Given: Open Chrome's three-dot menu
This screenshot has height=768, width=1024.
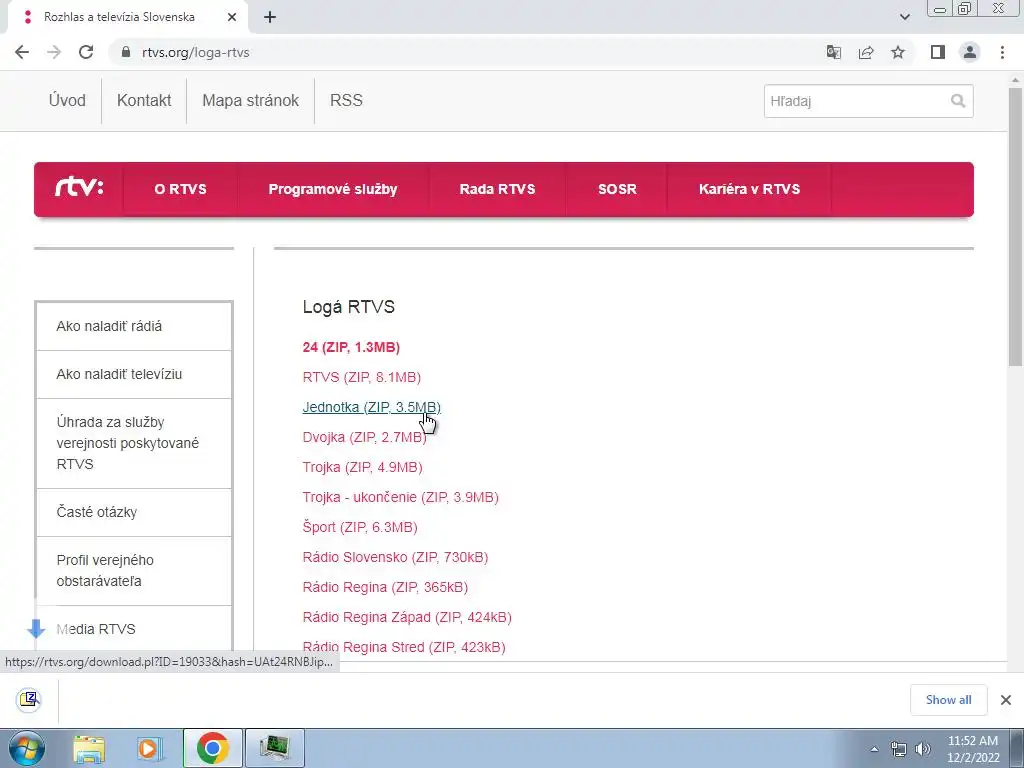Looking at the screenshot, I should coord(1002,52).
